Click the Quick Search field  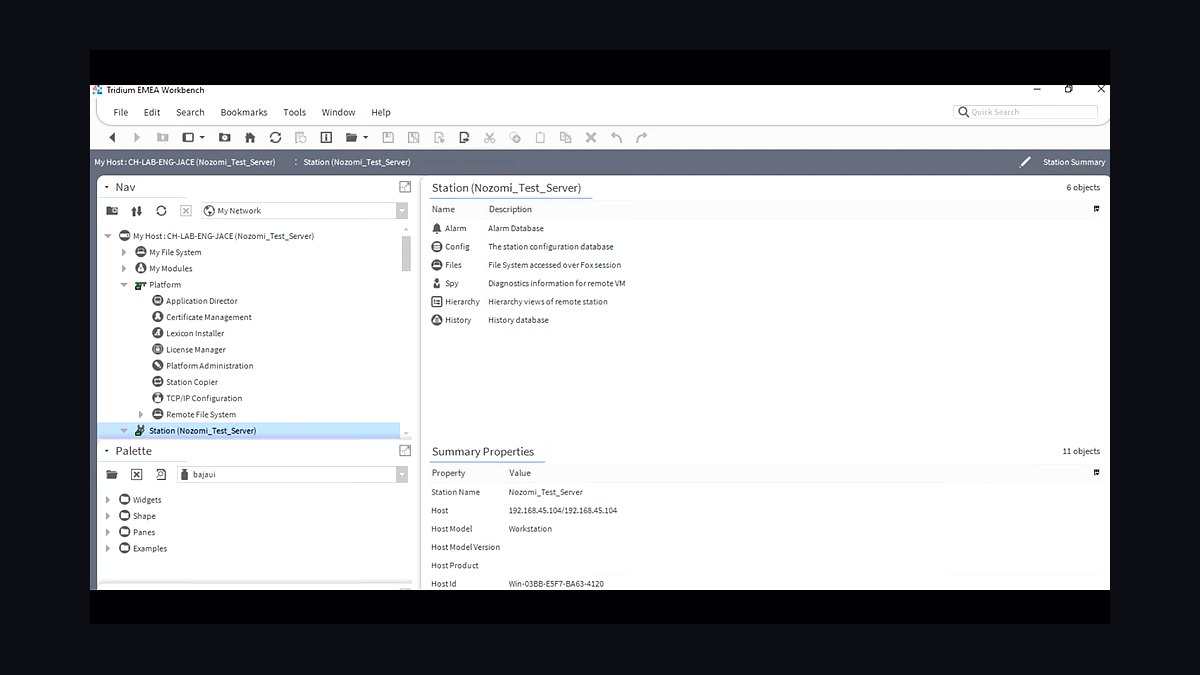click(1026, 112)
